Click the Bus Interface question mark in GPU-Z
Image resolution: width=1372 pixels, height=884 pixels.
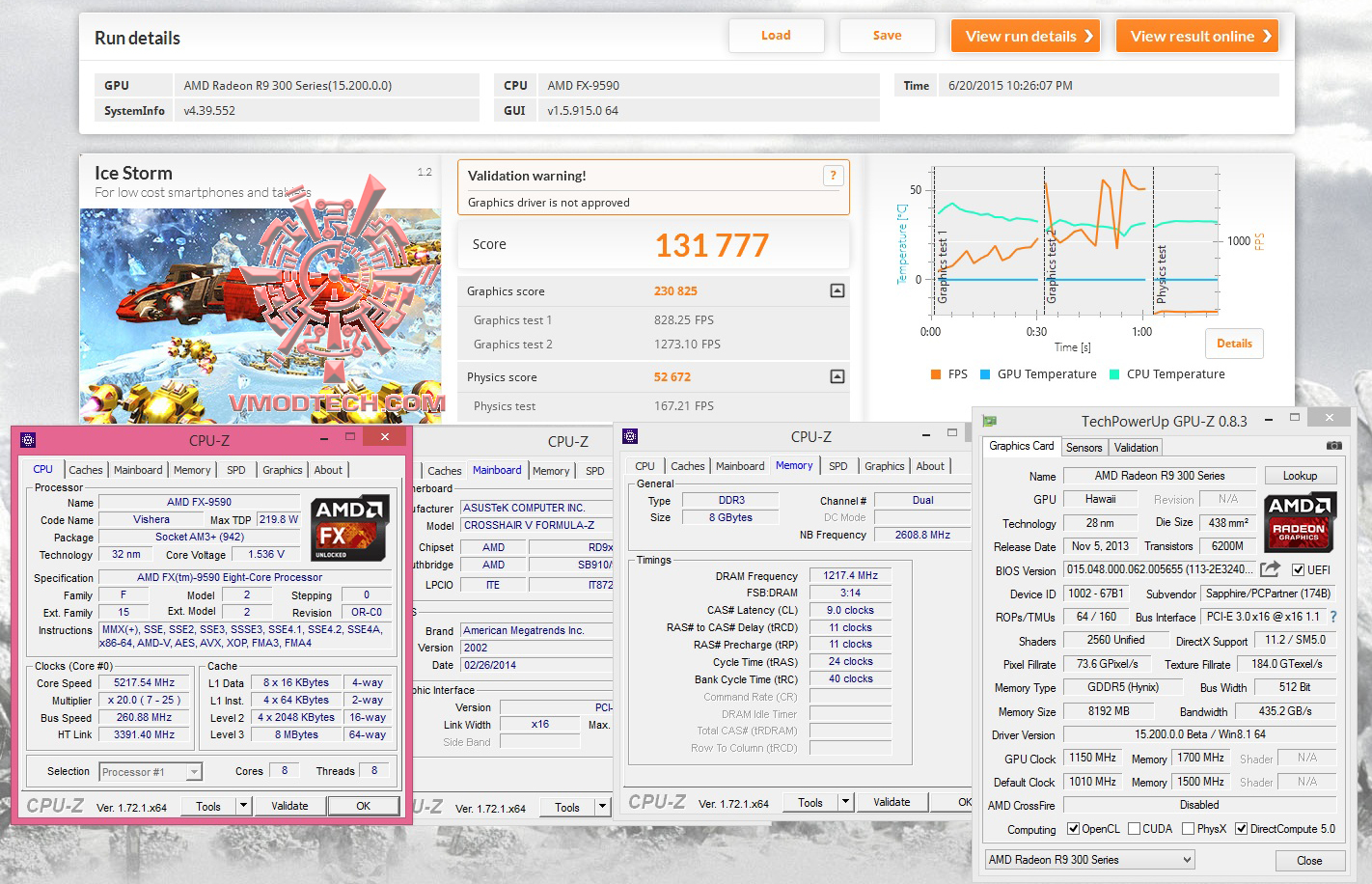1333,617
